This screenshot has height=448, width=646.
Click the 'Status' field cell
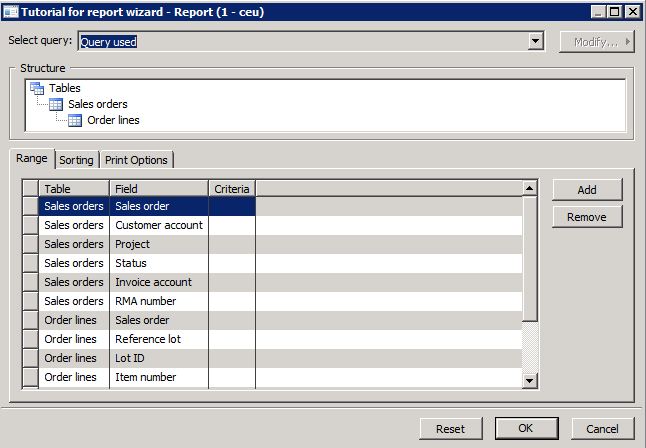click(159, 263)
